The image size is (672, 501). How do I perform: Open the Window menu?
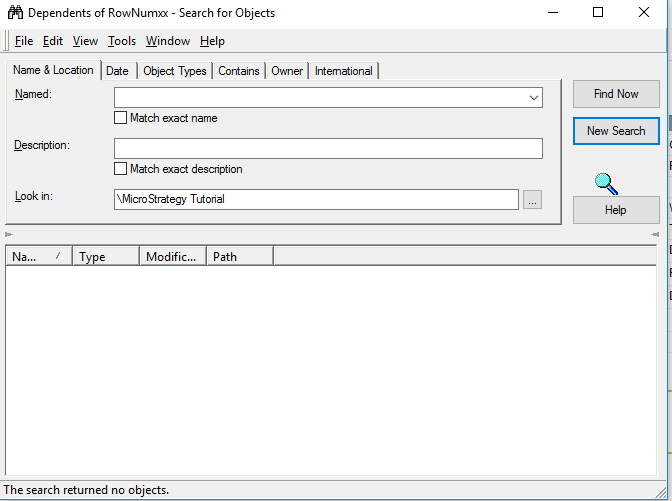[168, 41]
